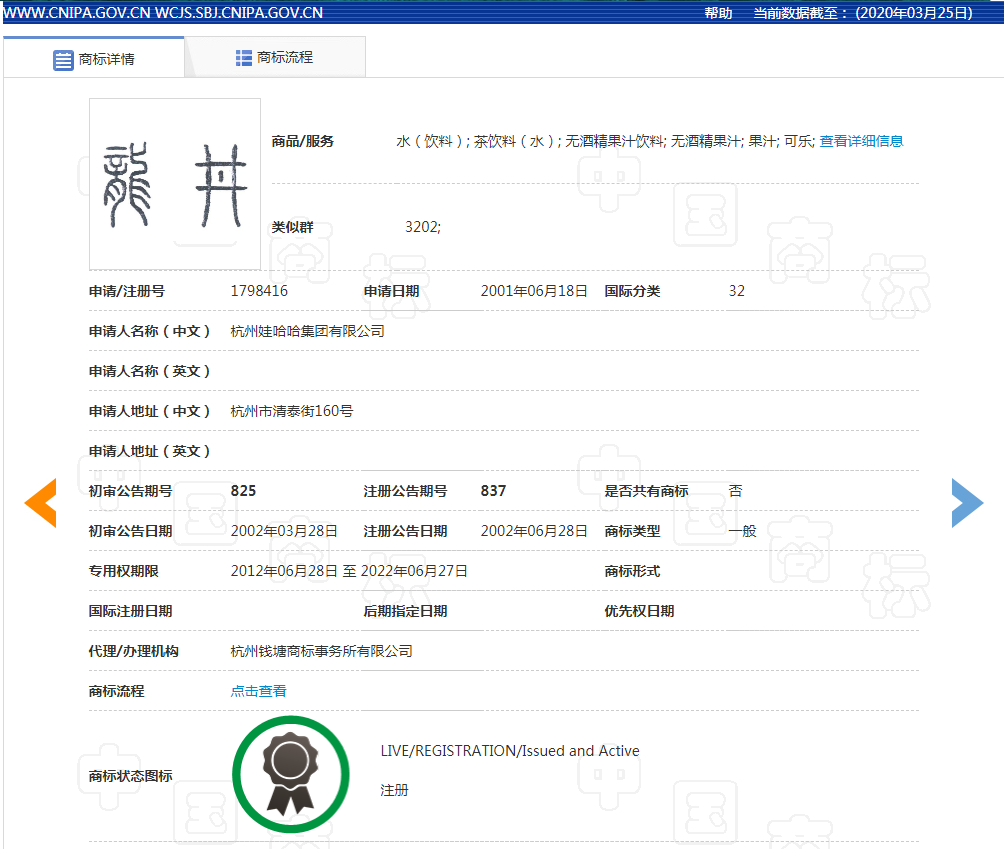
Task: Click the 代理/办理机构 field label
Action: 133,651
